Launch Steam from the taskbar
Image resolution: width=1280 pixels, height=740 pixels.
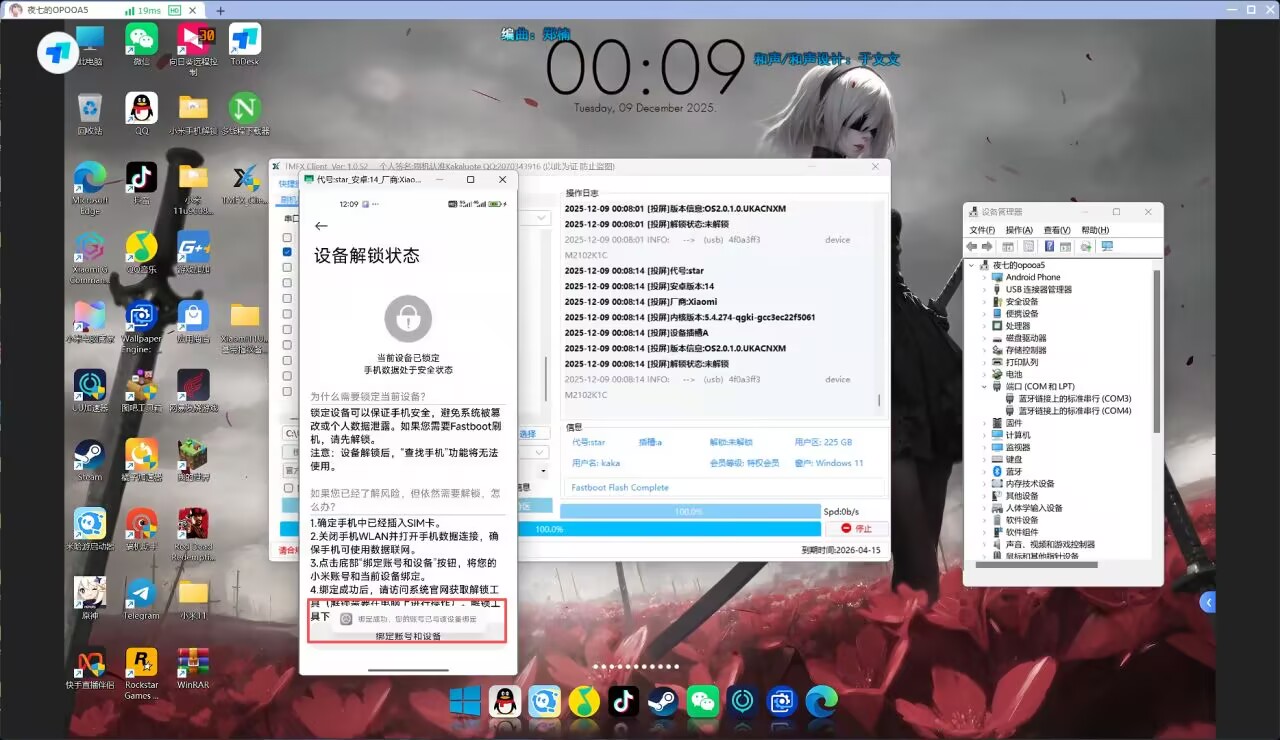663,703
